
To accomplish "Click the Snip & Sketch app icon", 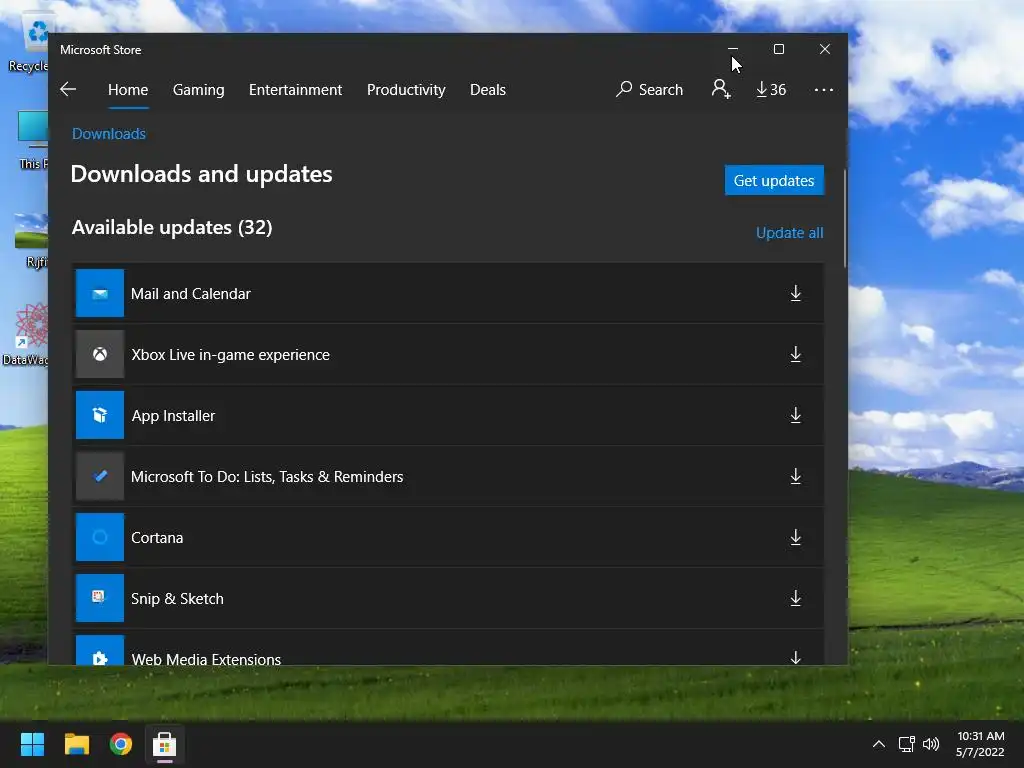I will (x=100, y=598).
